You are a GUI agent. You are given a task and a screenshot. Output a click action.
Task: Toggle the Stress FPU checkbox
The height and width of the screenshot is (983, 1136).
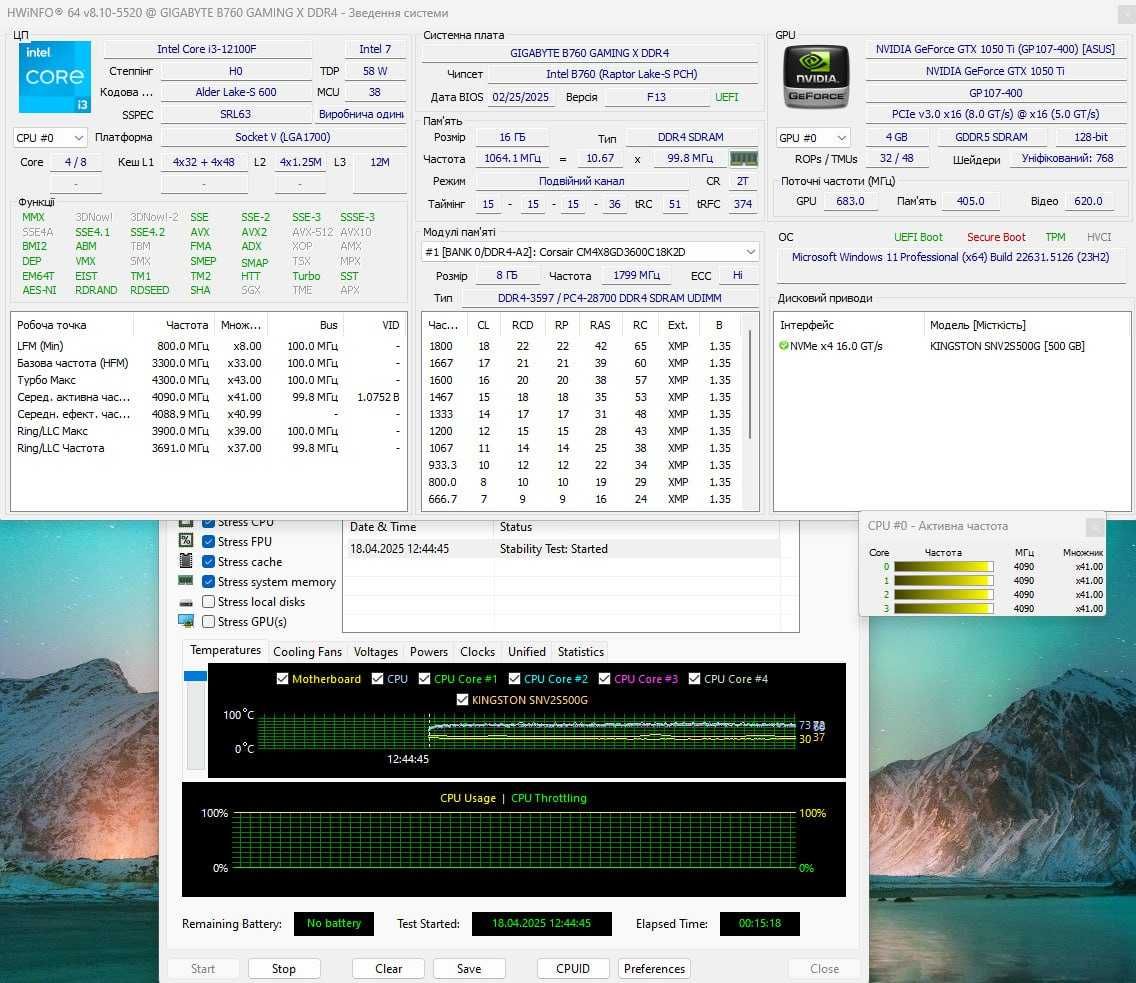coord(208,541)
